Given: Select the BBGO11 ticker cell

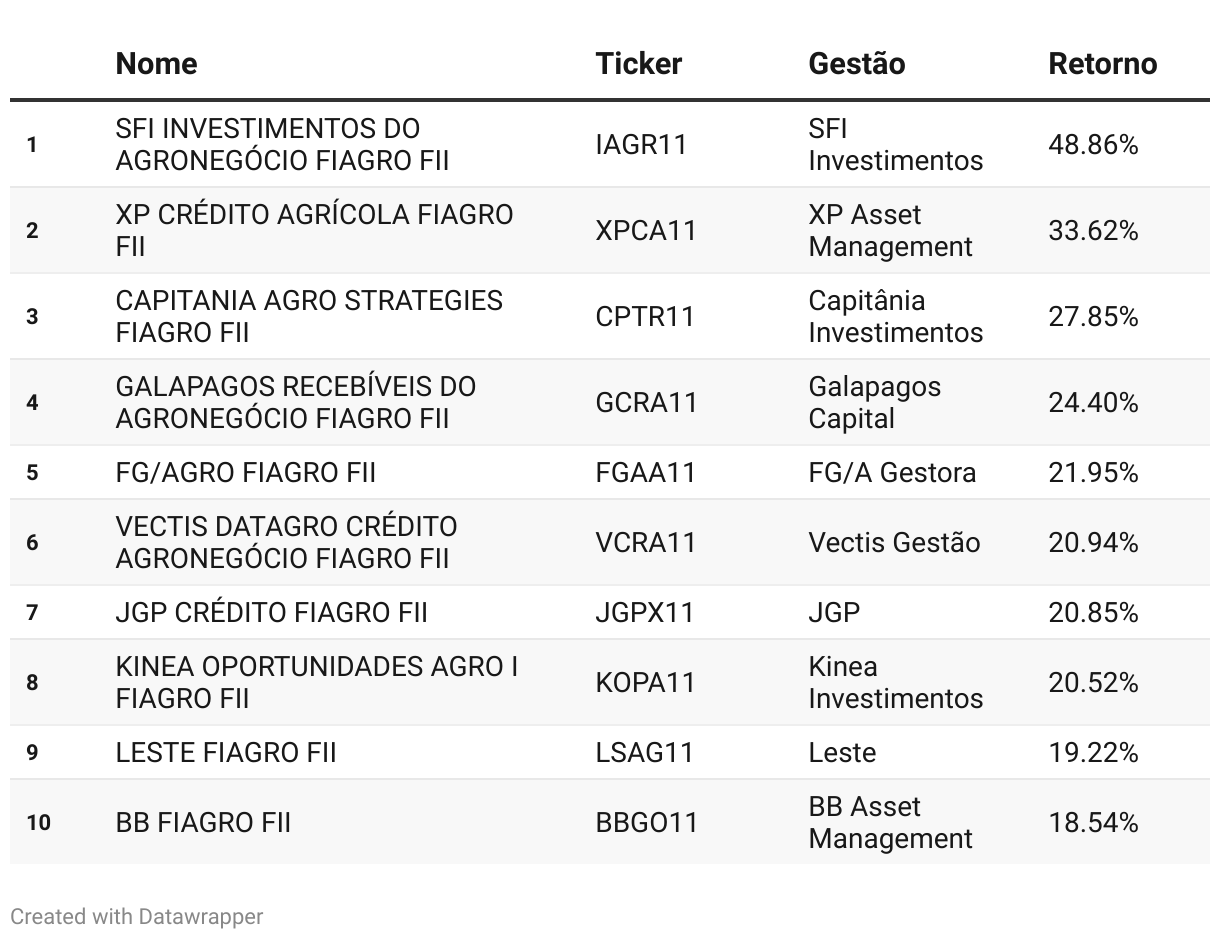Looking at the screenshot, I should click(646, 823).
